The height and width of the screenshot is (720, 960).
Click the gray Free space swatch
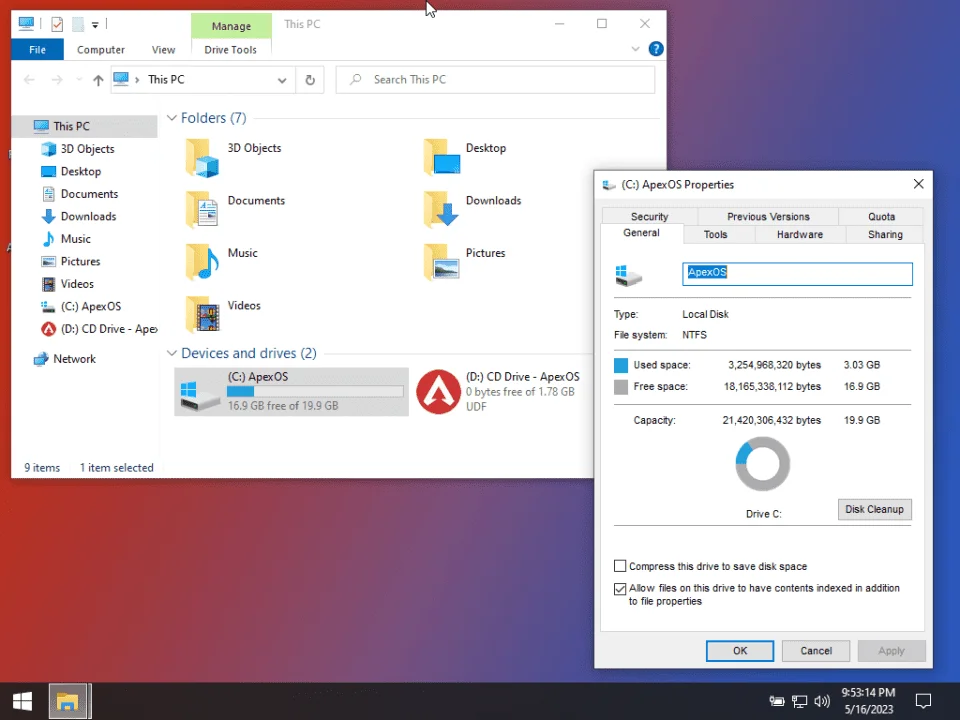[x=621, y=387]
